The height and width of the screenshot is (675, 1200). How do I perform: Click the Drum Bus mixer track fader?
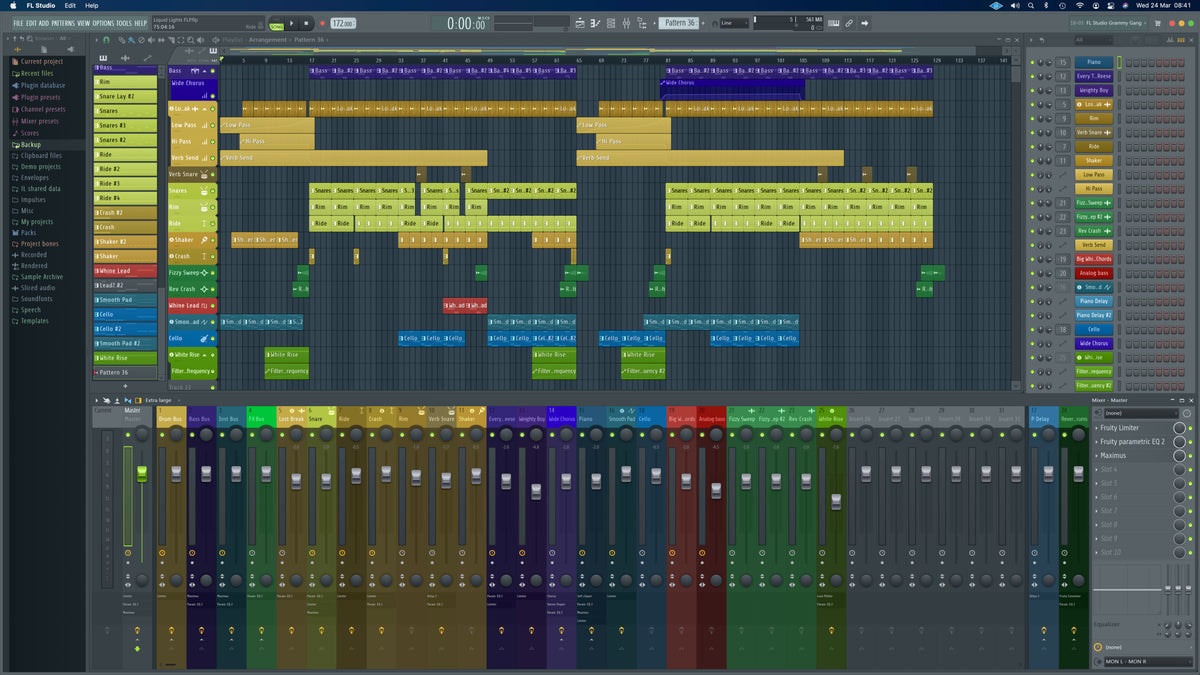point(176,472)
